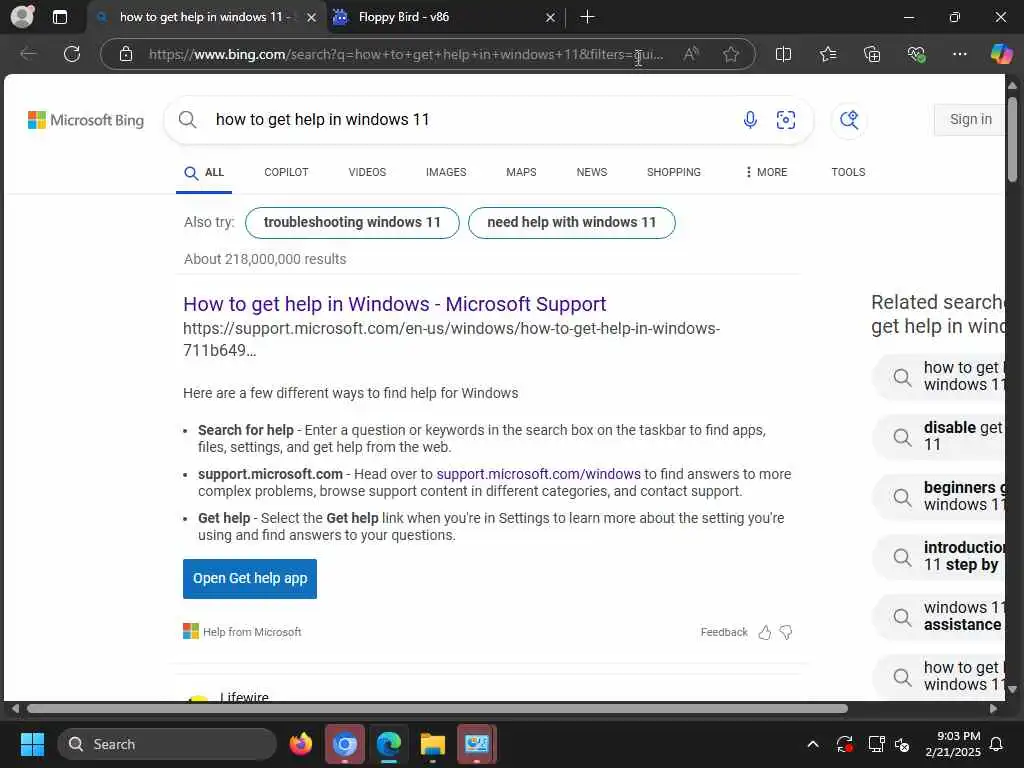
Task: Click the address bar URL
Action: [406, 54]
